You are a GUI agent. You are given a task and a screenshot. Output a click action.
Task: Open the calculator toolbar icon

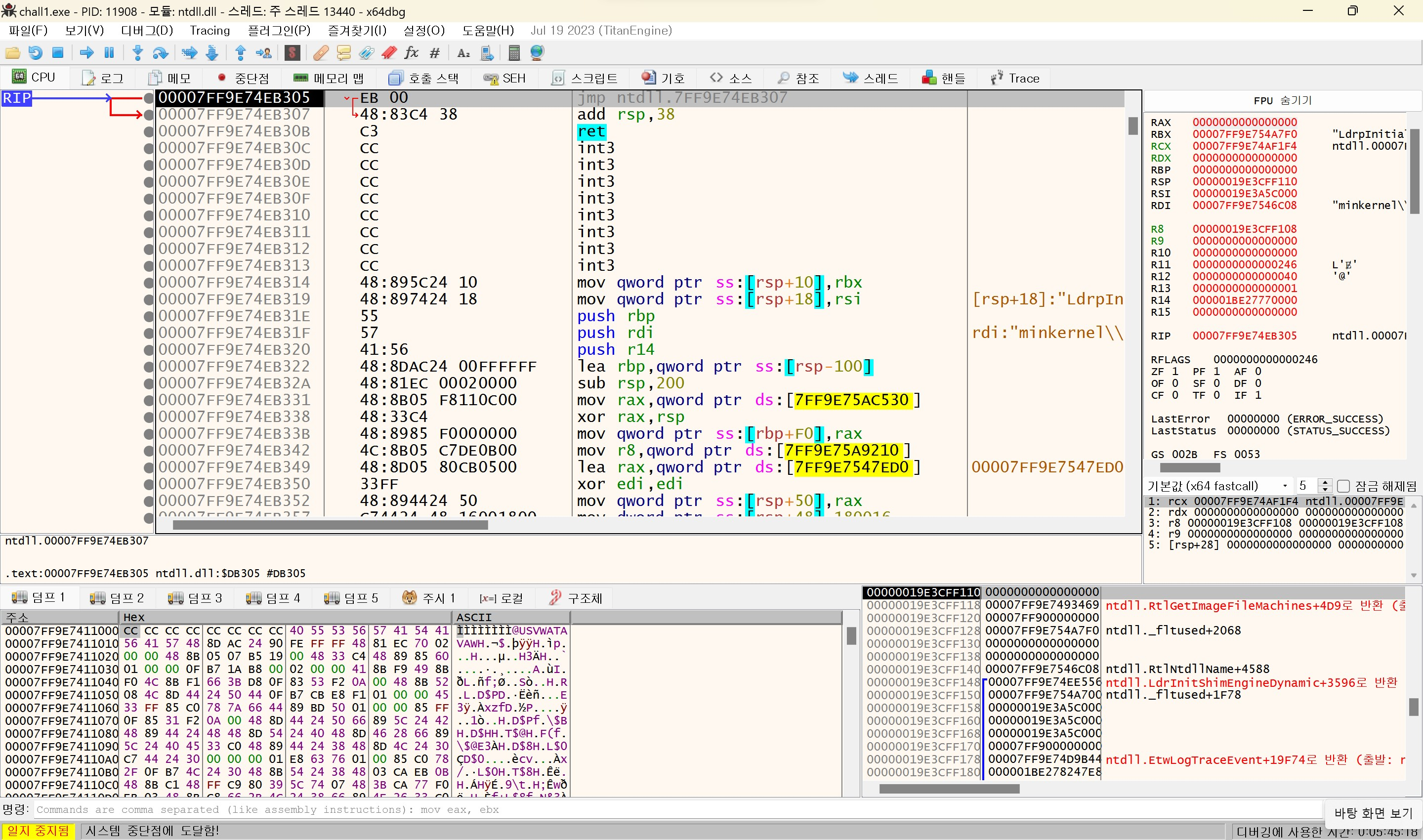pyautogui.click(x=514, y=53)
